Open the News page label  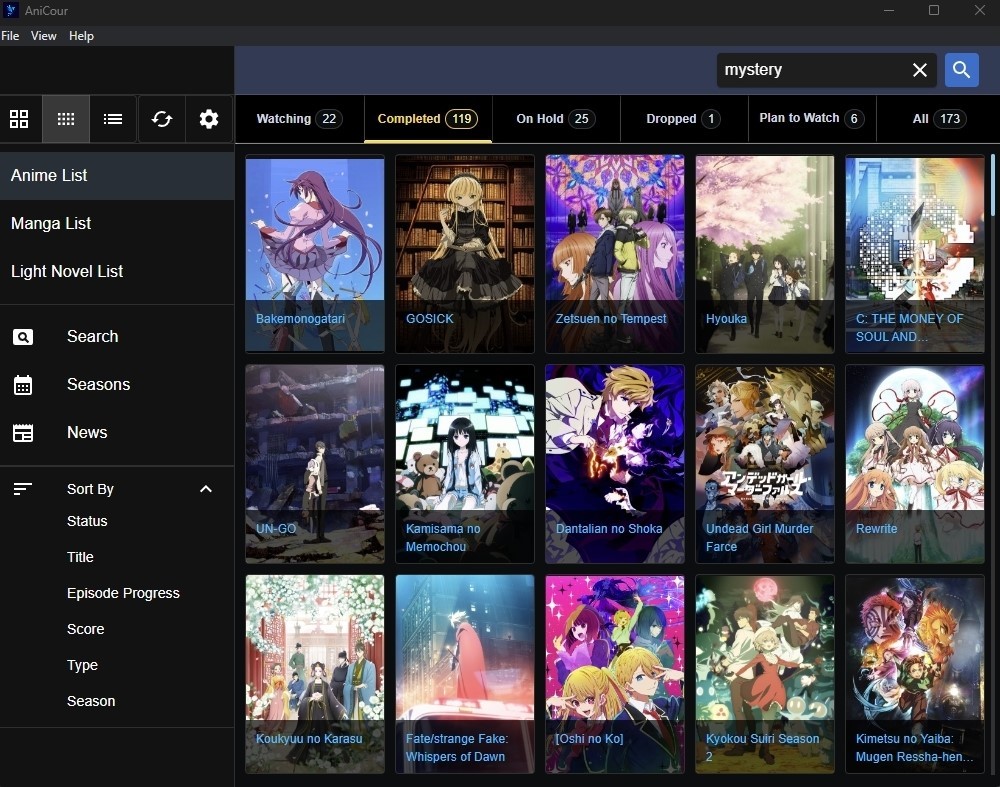pos(87,432)
